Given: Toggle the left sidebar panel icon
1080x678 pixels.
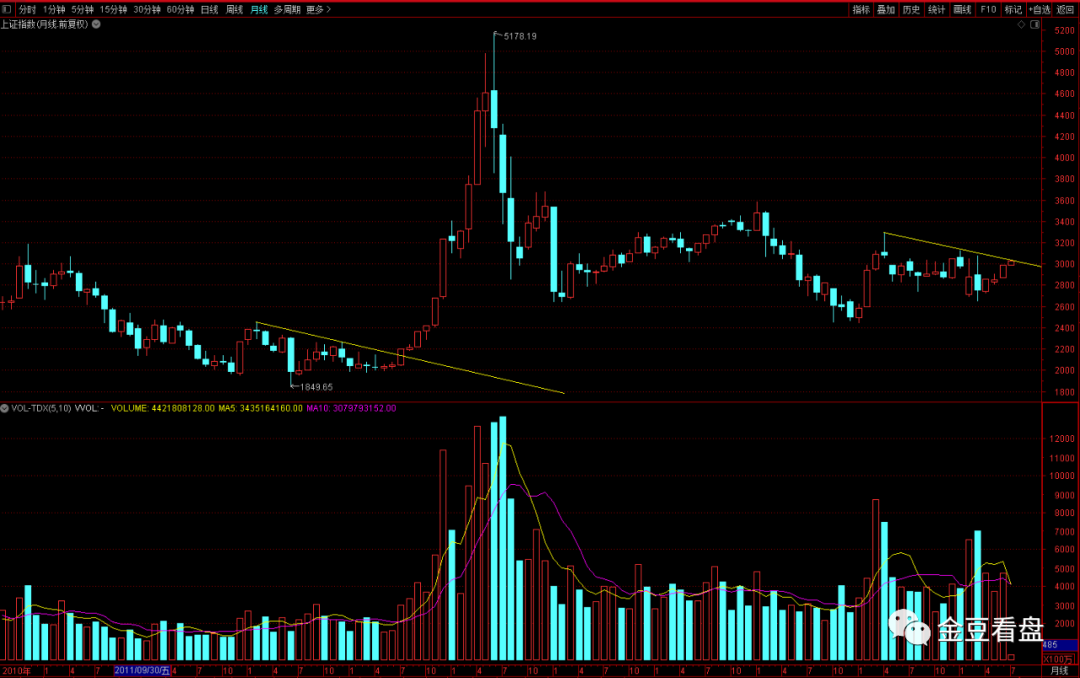Looking at the screenshot, I should click(x=7, y=10).
